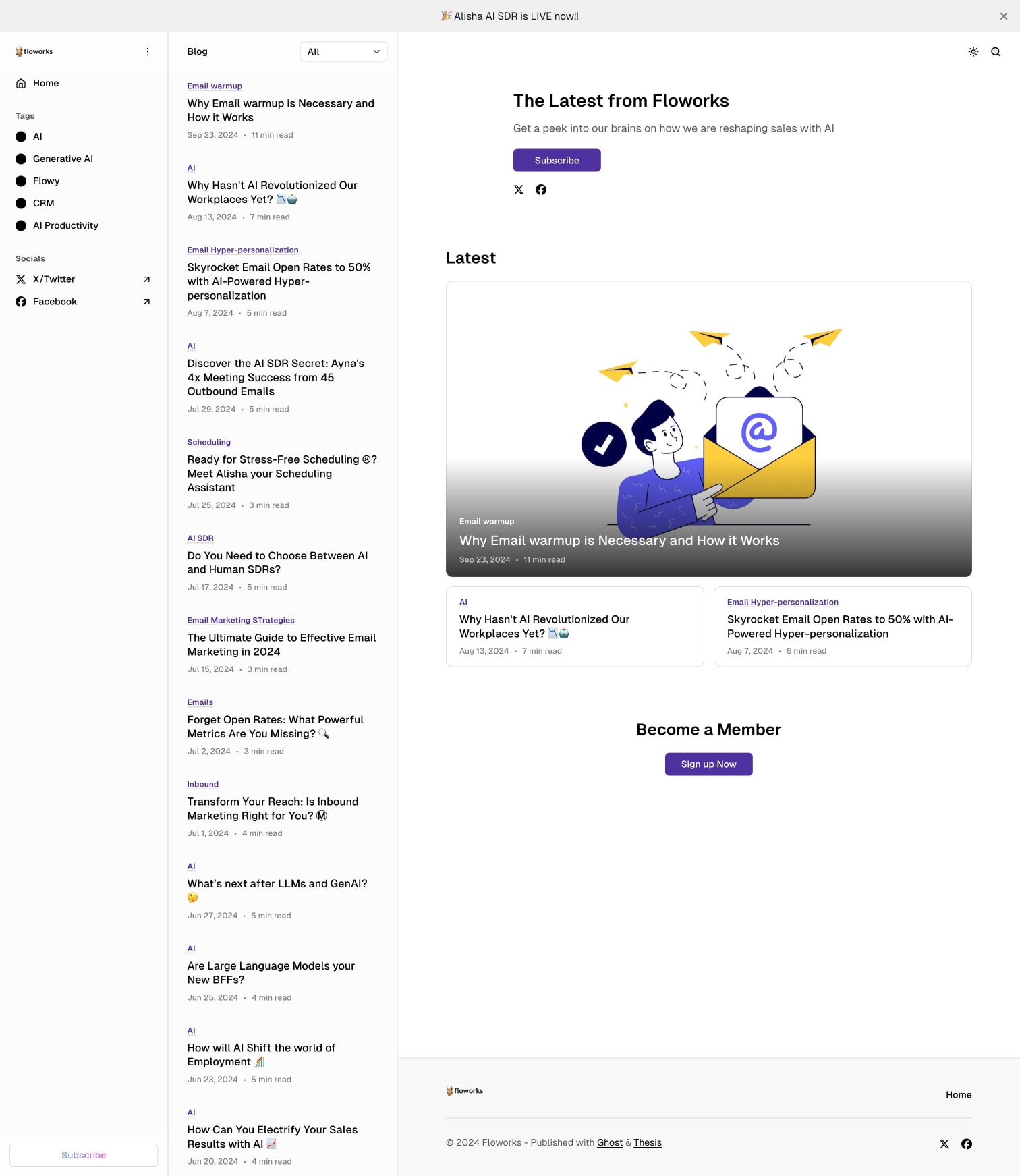Click featured article title 'Why Email warmup'

click(x=619, y=540)
